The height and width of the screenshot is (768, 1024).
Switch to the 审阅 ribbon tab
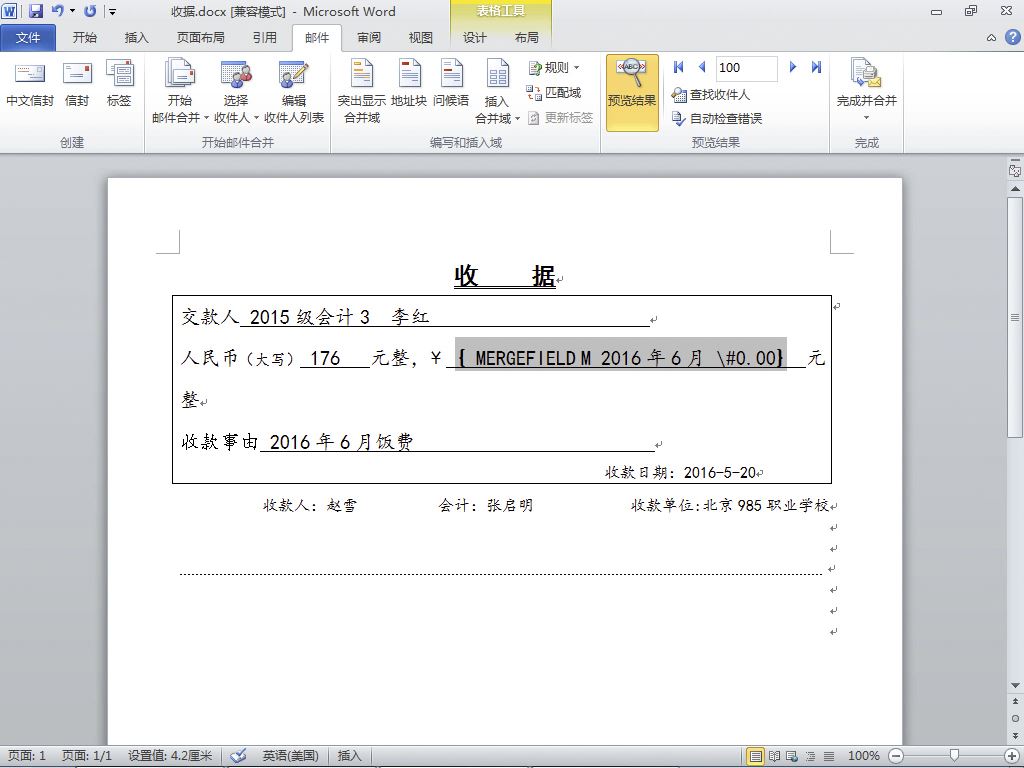click(x=369, y=38)
